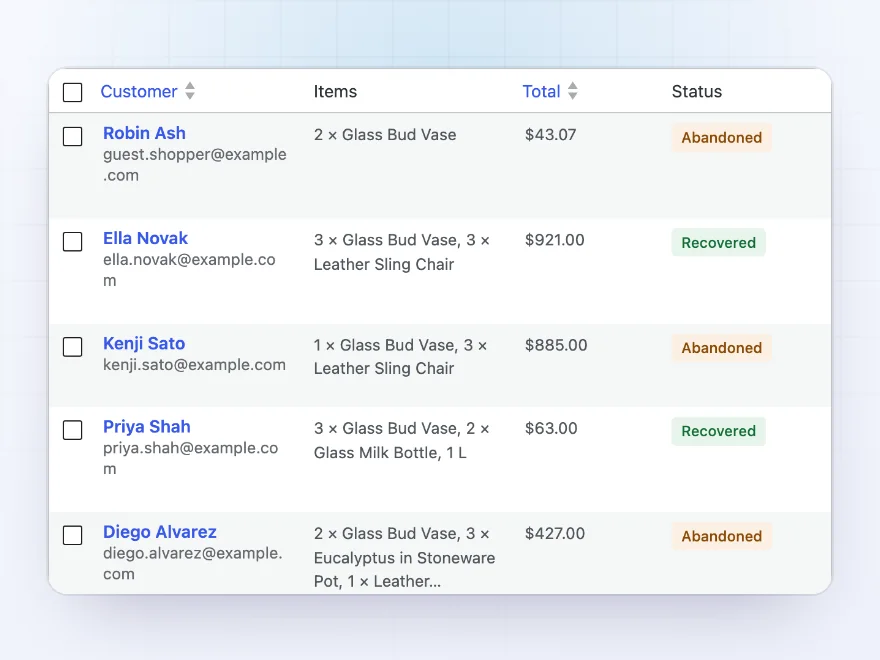This screenshot has height=660, width=880.
Task: Click the email priya.shah@example.com
Action: click(190, 458)
